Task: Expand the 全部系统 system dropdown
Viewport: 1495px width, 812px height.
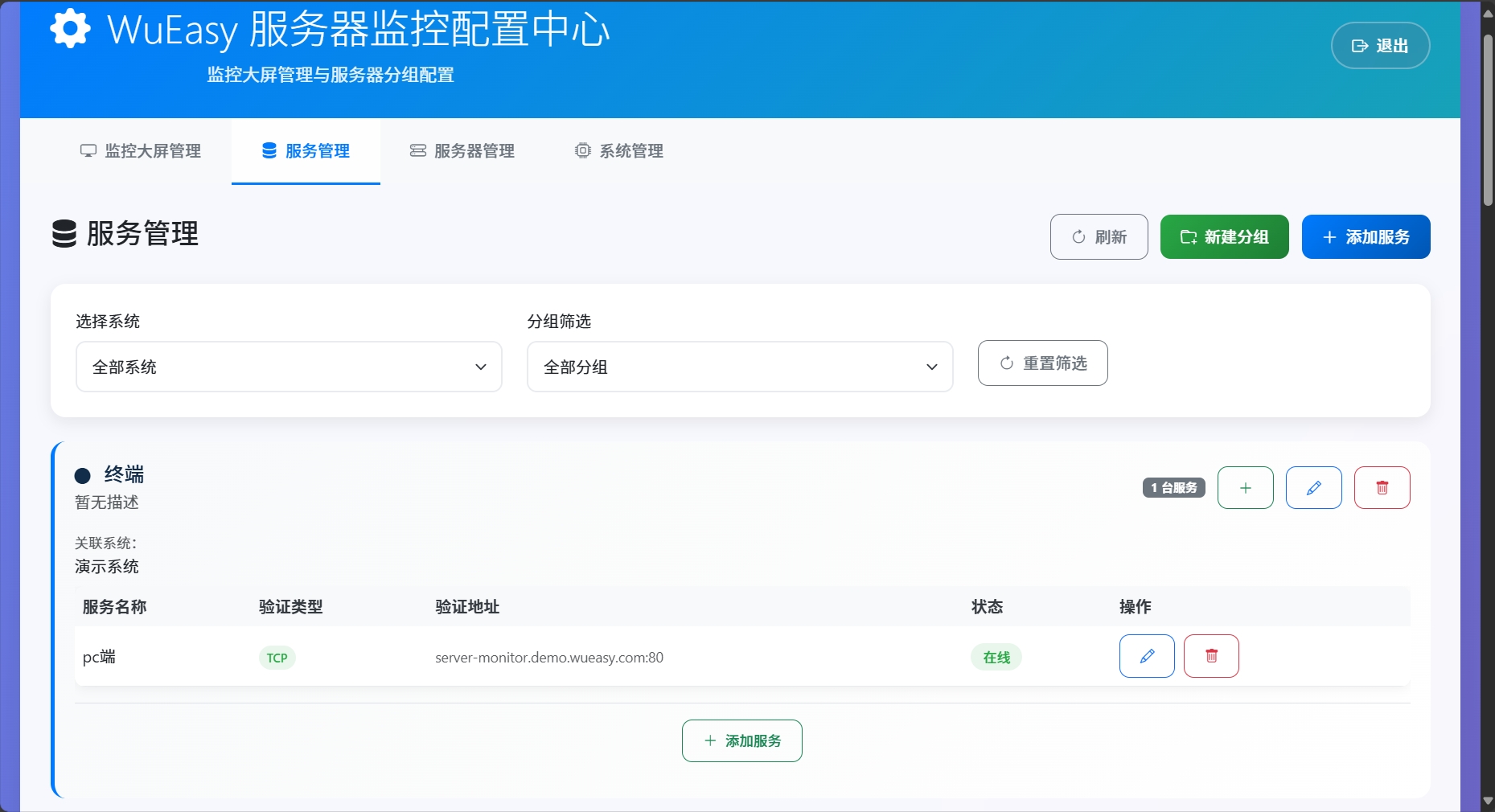Action: [289, 367]
